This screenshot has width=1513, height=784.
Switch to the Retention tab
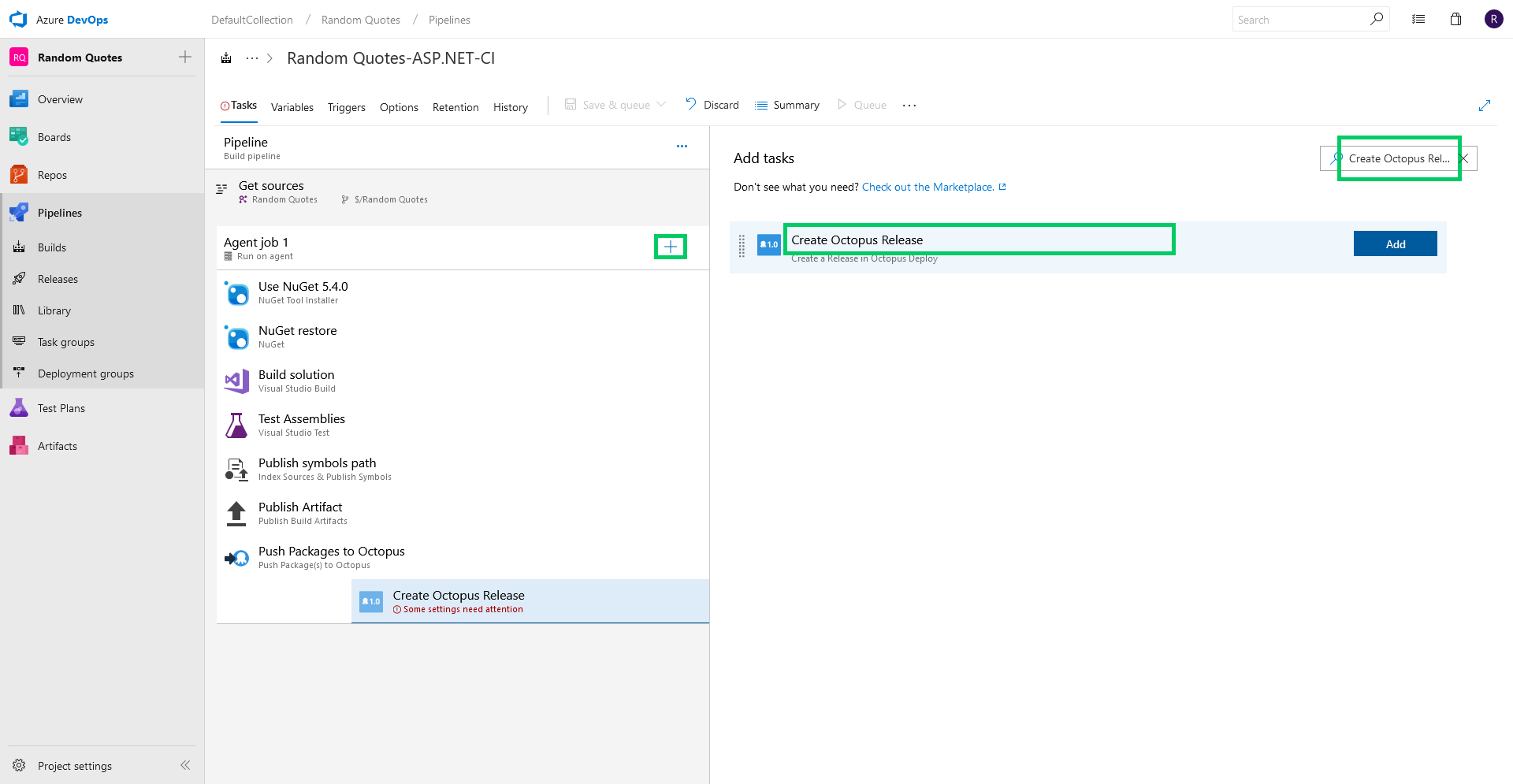pos(455,107)
